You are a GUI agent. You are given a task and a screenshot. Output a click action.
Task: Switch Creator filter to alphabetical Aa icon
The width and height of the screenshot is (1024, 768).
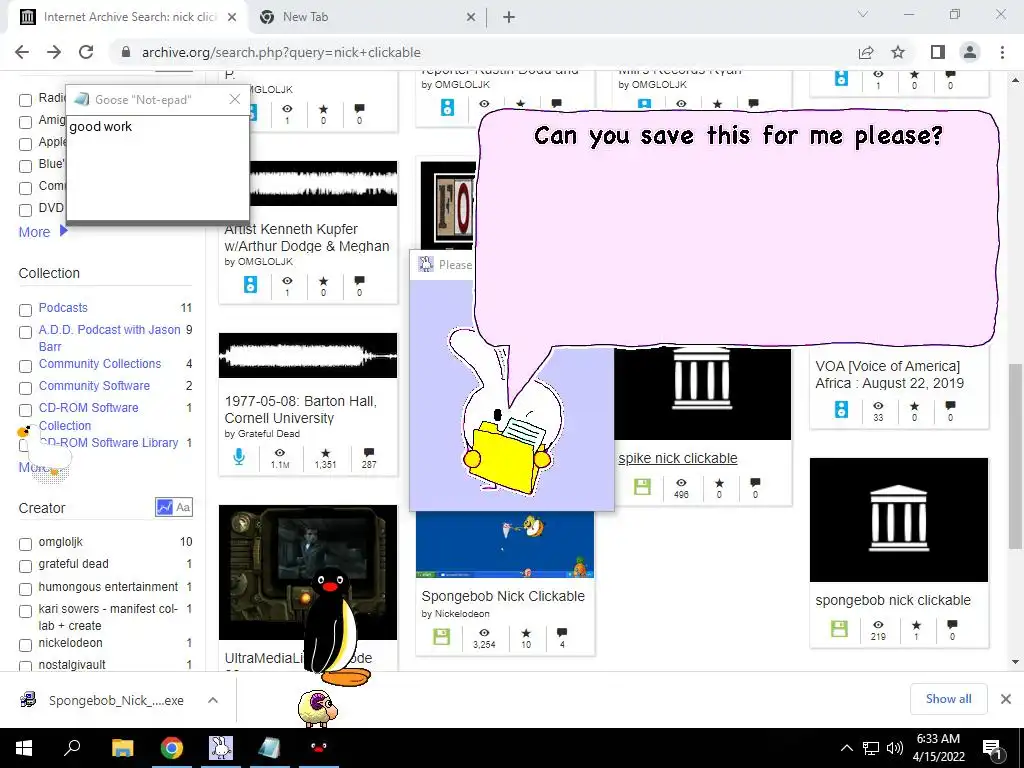click(x=184, y=507)
